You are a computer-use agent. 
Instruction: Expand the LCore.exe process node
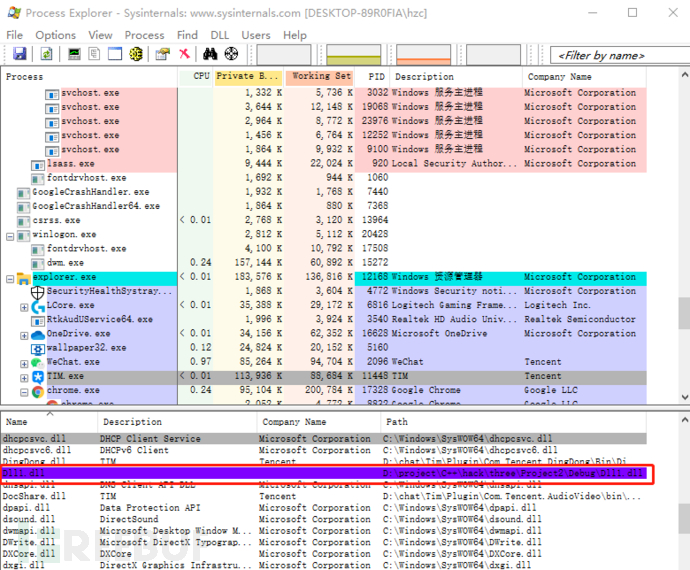[24, 306]
